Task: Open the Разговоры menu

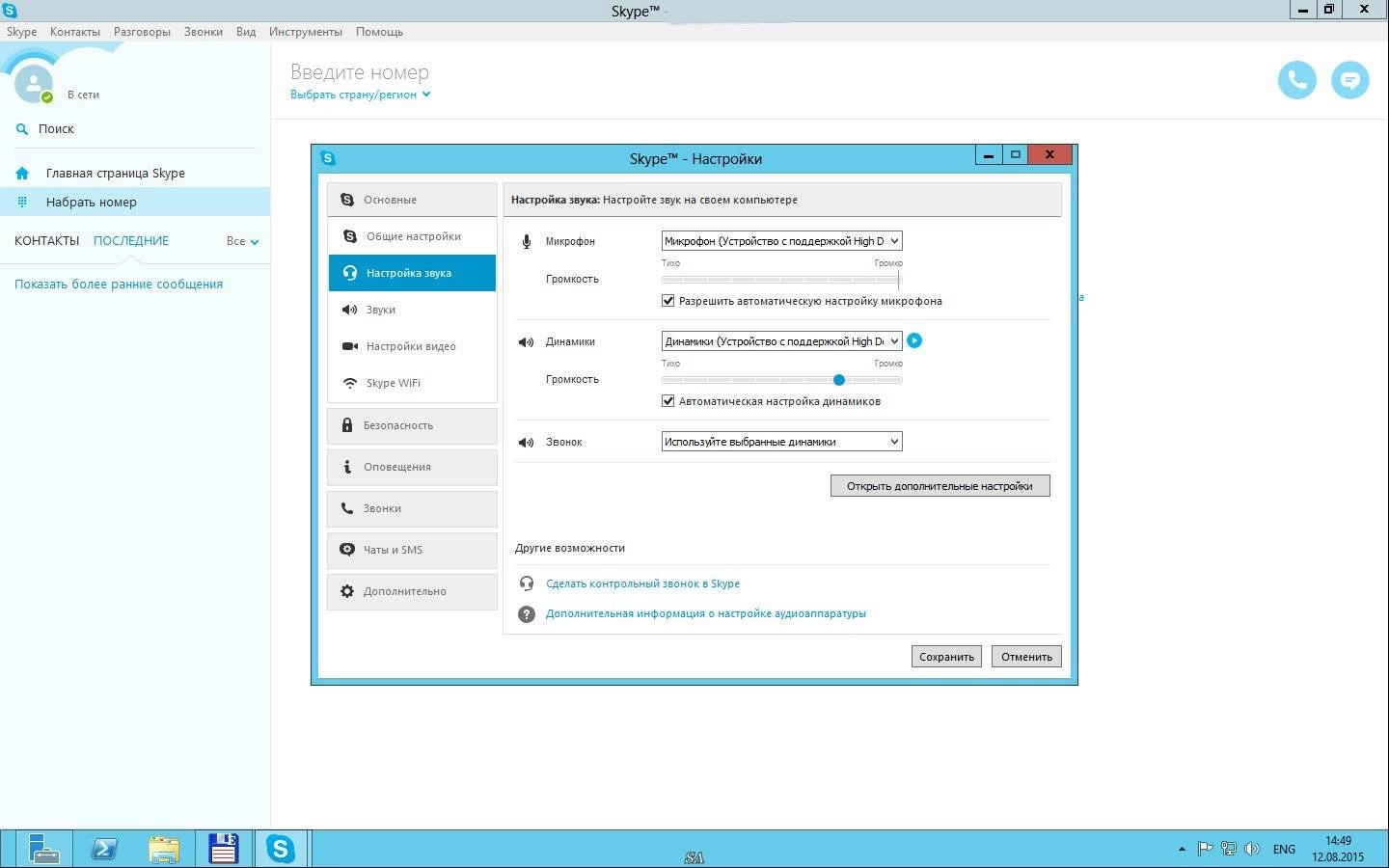Action: 142,32
